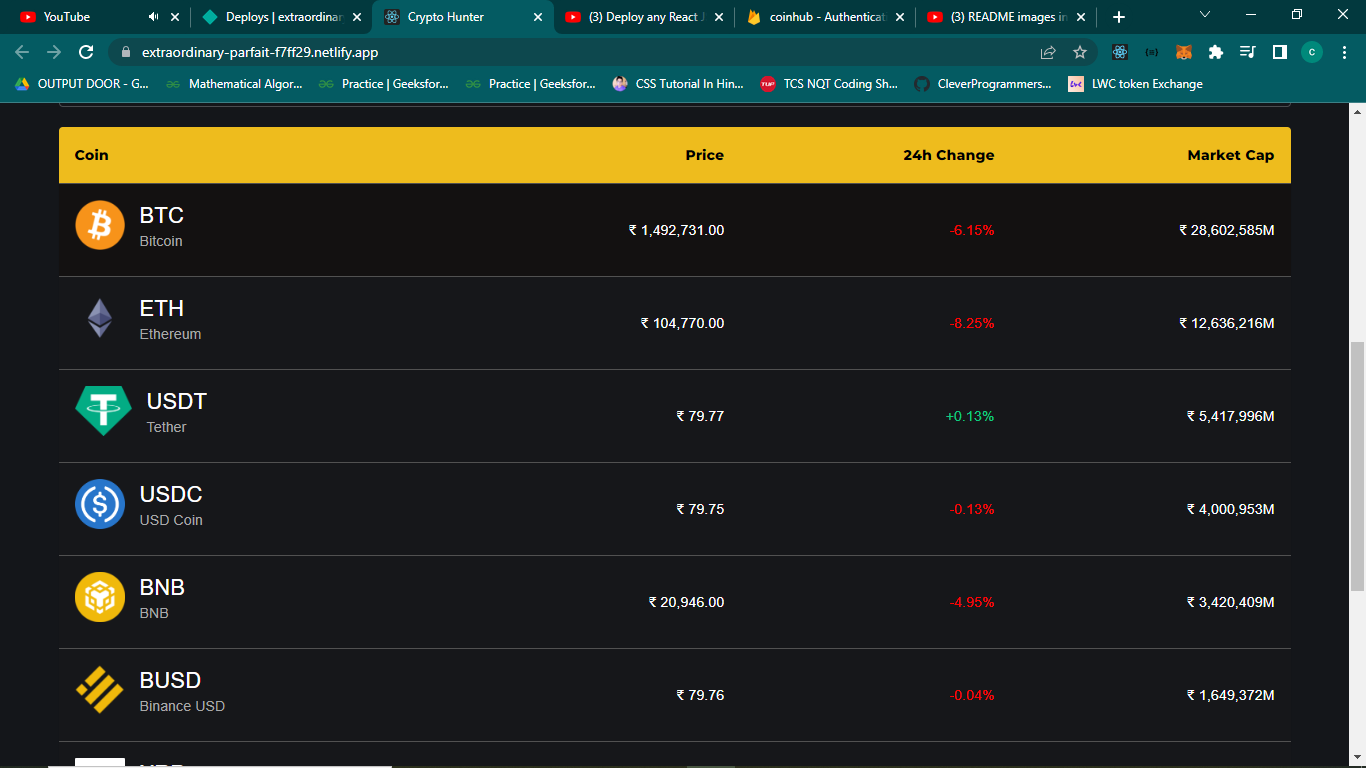Click USDC symbol text
Screen dimensions: 1366x768
[171, 494]
